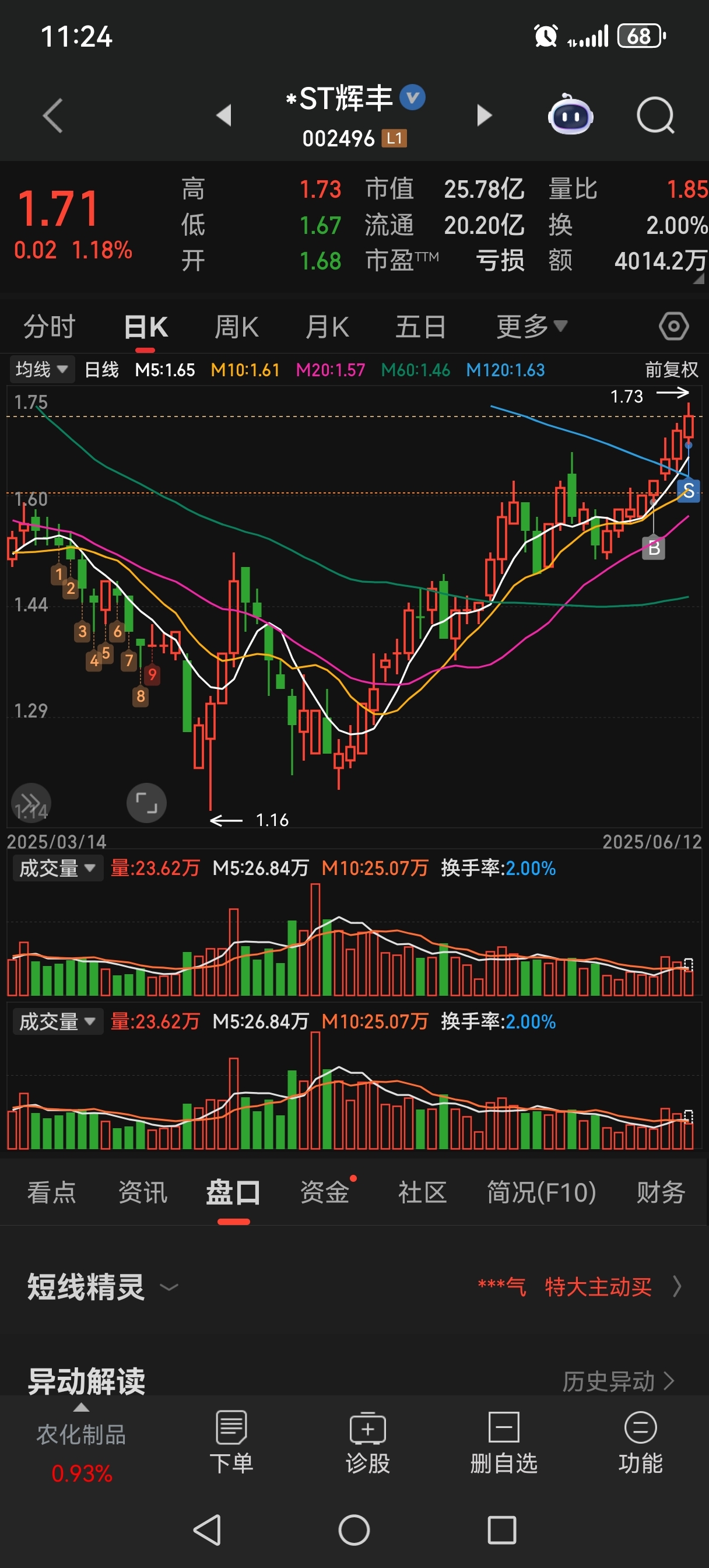Image resolution: width=709 pixels, height=1568 pixels.
Task: Expand quote details corner triangle
Action: coord(698,279)
